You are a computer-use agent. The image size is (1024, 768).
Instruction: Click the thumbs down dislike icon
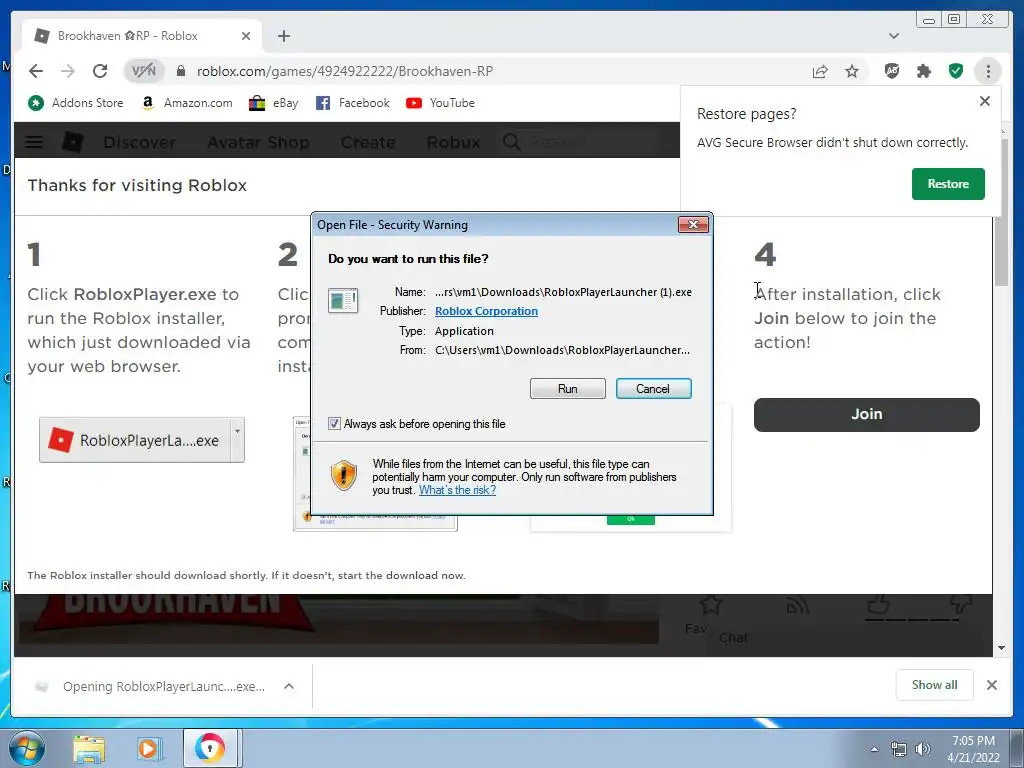pyautogui.click(x=960, y=604)
